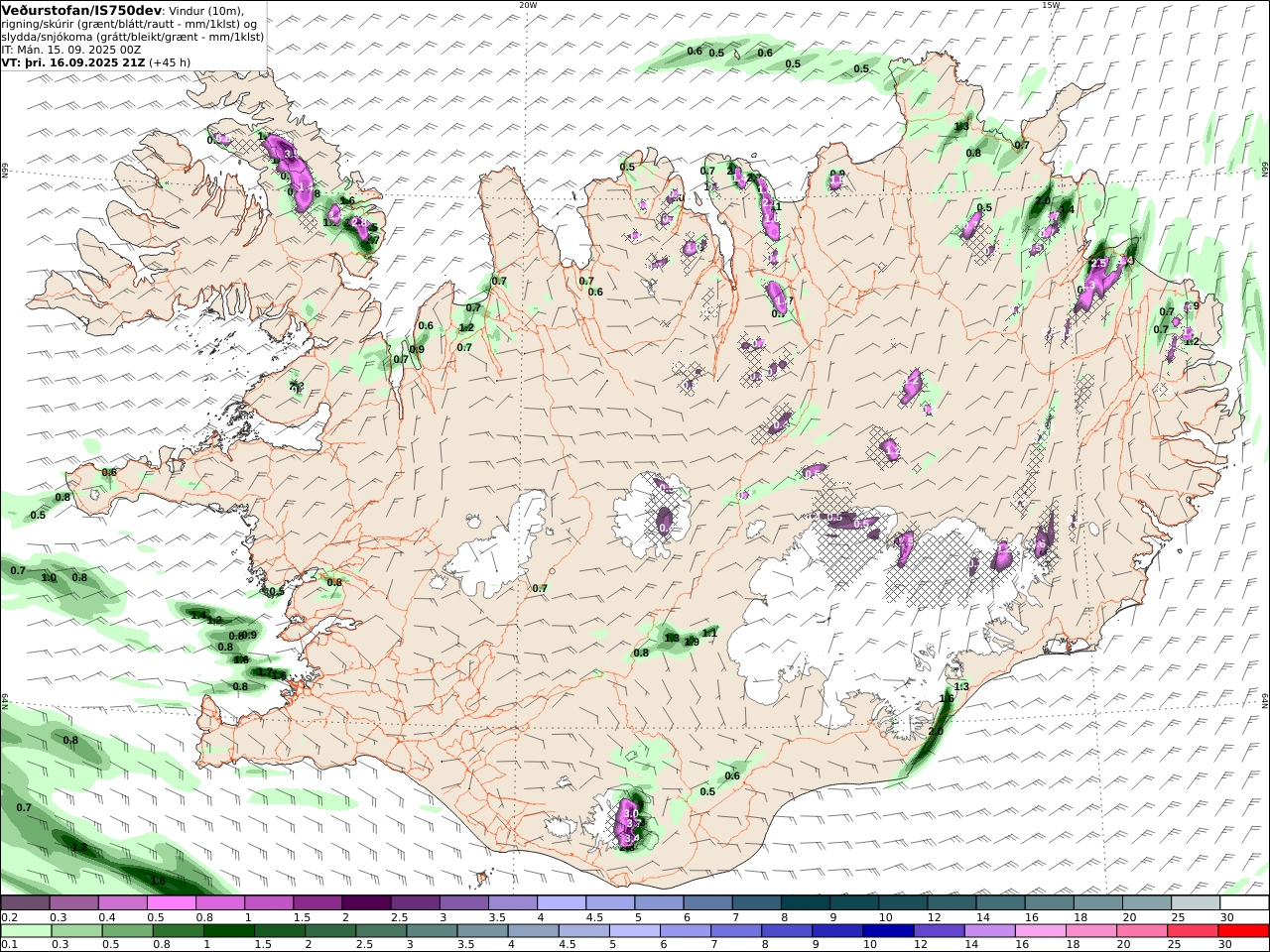Pick the white swatch ending the snow legend

click(x=1244, y=903)
